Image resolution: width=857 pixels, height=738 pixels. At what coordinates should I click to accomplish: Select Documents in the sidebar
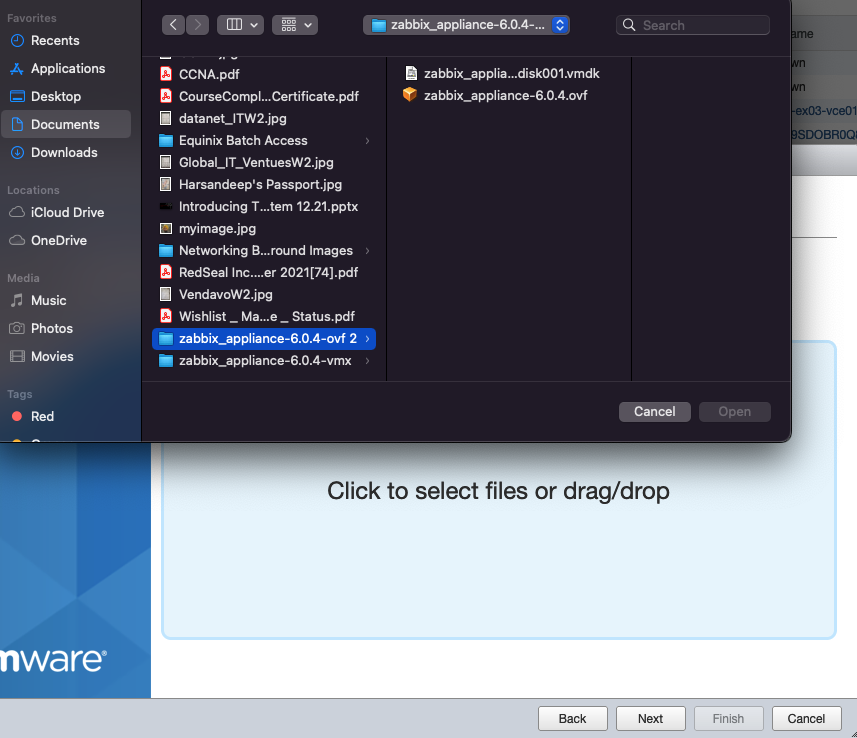[65, 124]
